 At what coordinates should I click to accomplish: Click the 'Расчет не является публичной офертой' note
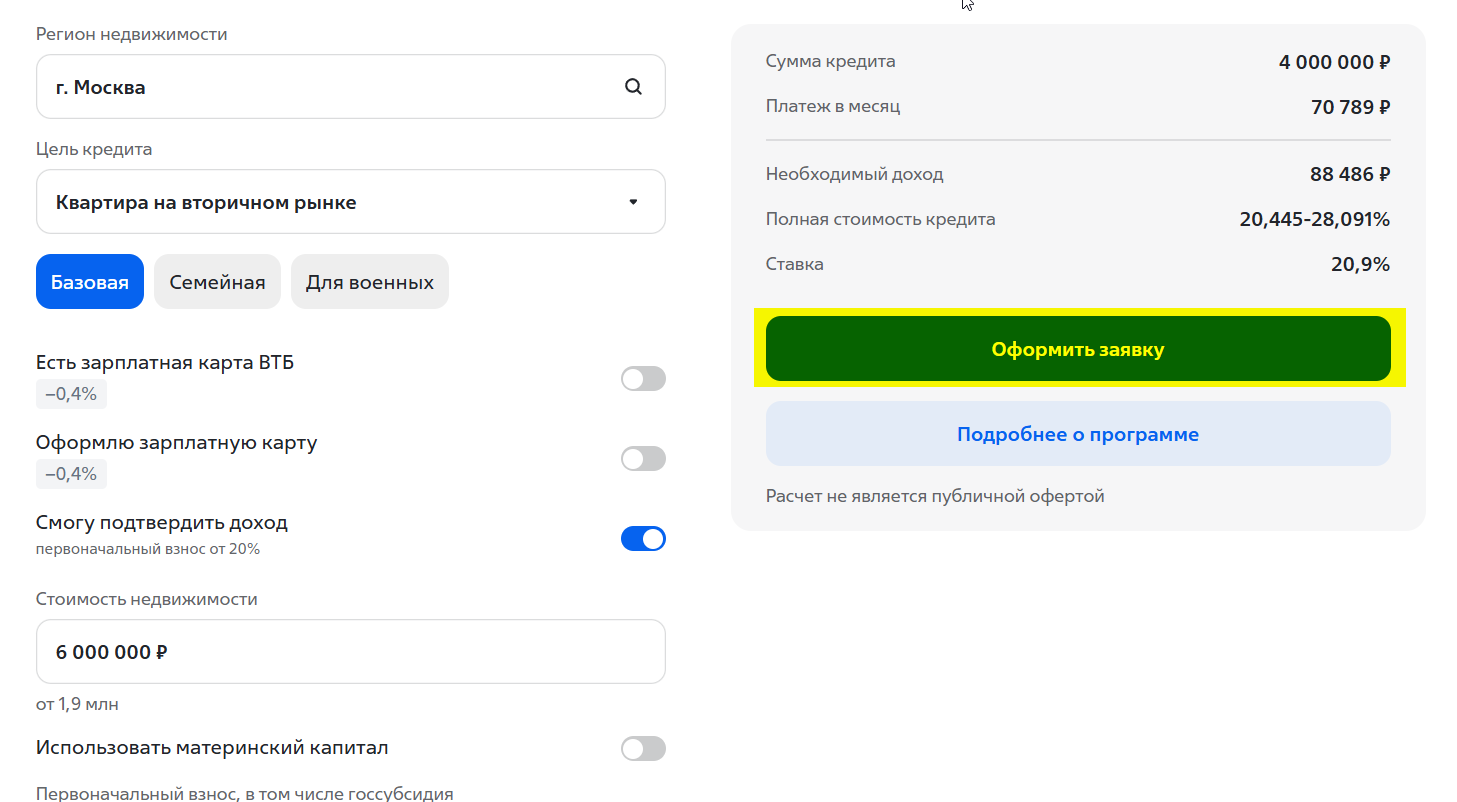(935, 496)
